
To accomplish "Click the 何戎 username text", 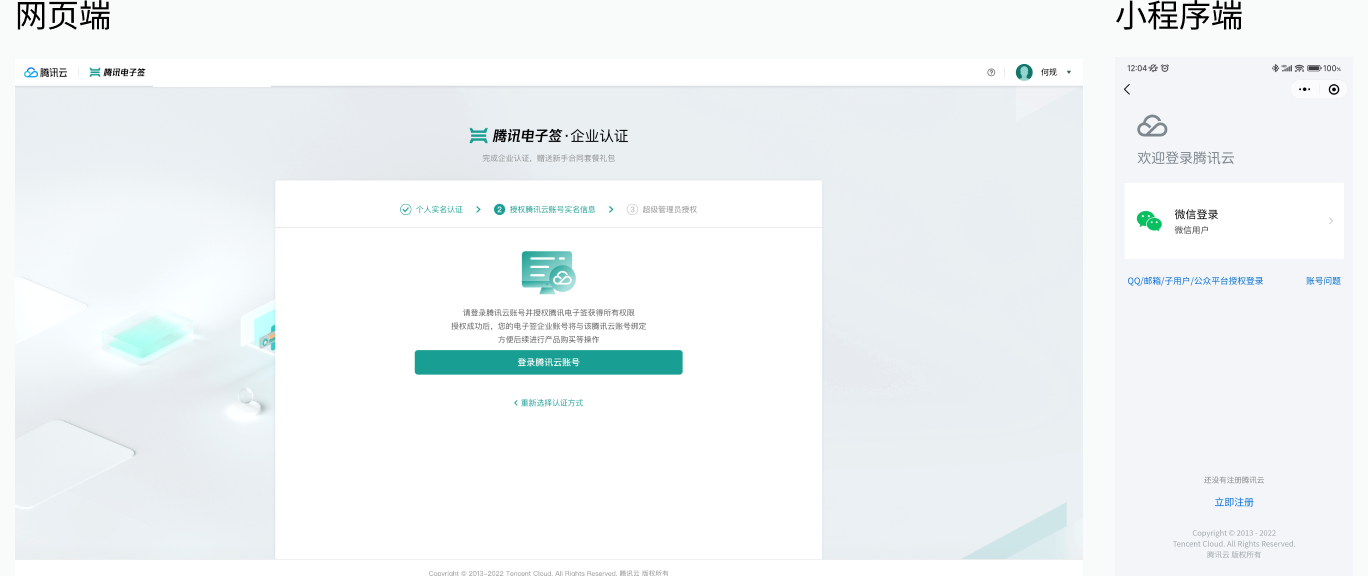I will point(1049,72).
